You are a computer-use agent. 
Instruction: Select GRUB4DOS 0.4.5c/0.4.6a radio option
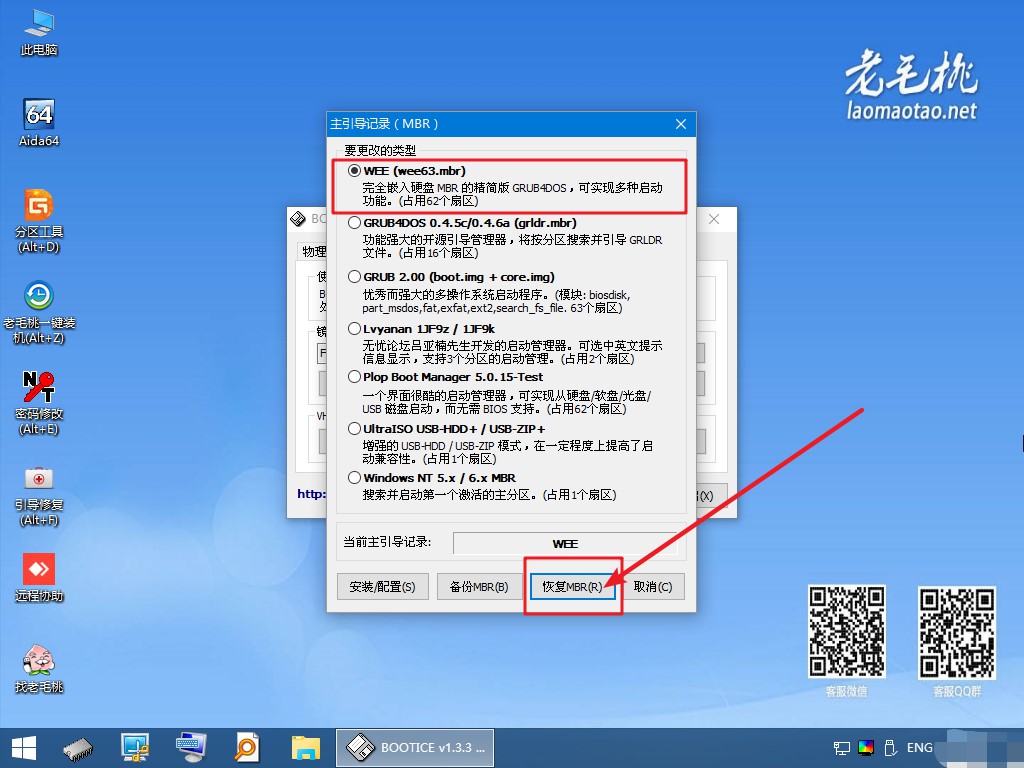pos(354,223)
